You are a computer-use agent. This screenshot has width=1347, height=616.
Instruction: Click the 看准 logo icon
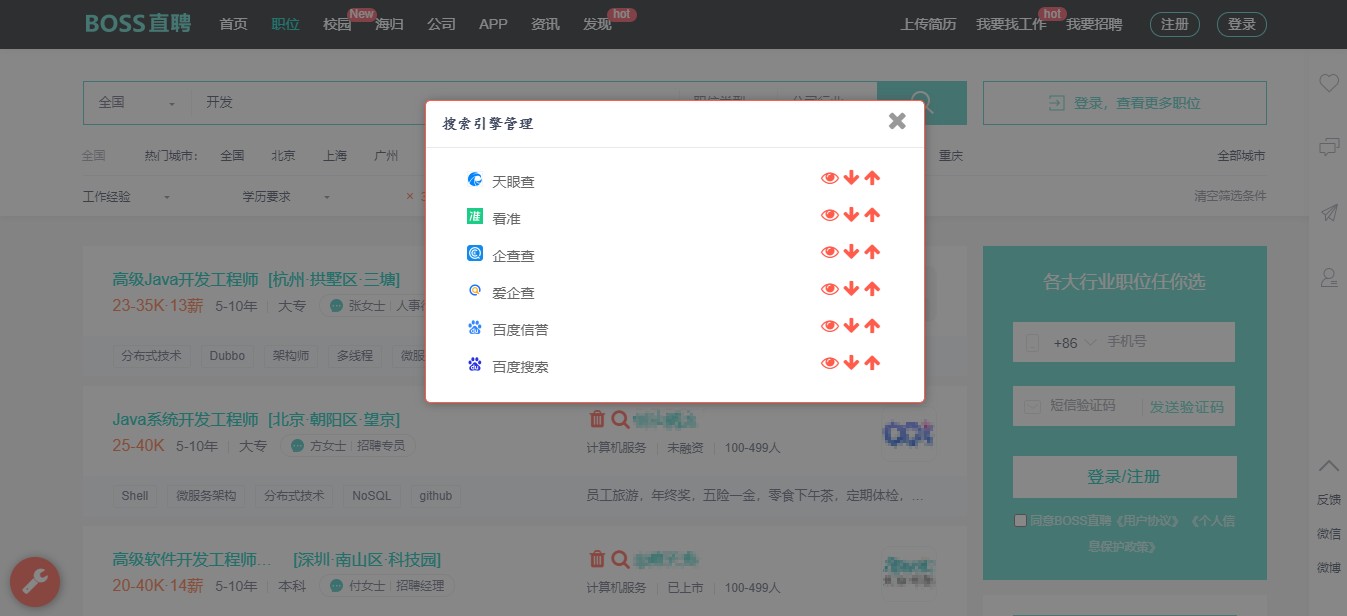[x=475, y=216]
